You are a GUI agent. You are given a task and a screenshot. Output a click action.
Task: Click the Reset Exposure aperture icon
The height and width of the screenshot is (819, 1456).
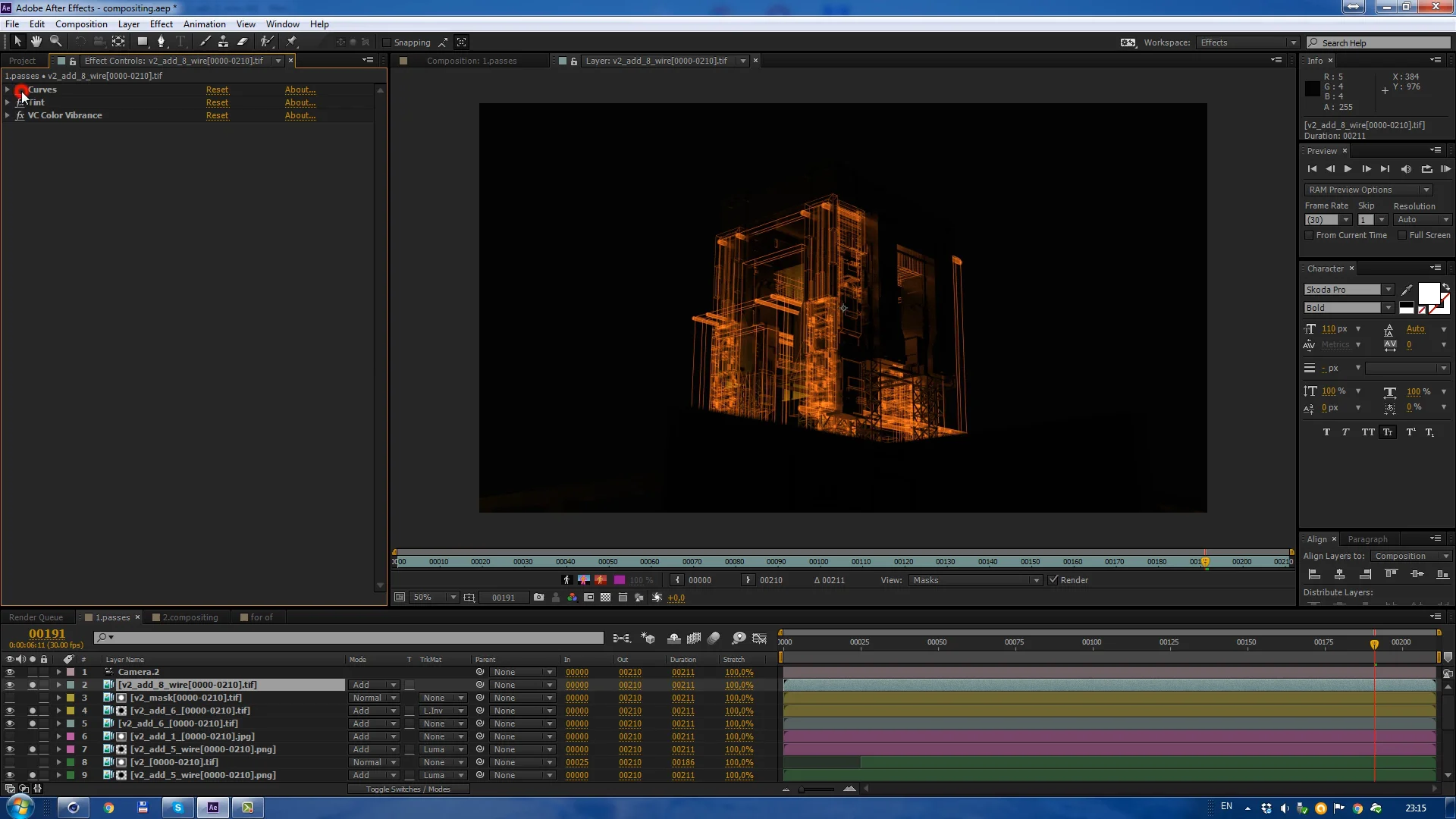[657, 598]
